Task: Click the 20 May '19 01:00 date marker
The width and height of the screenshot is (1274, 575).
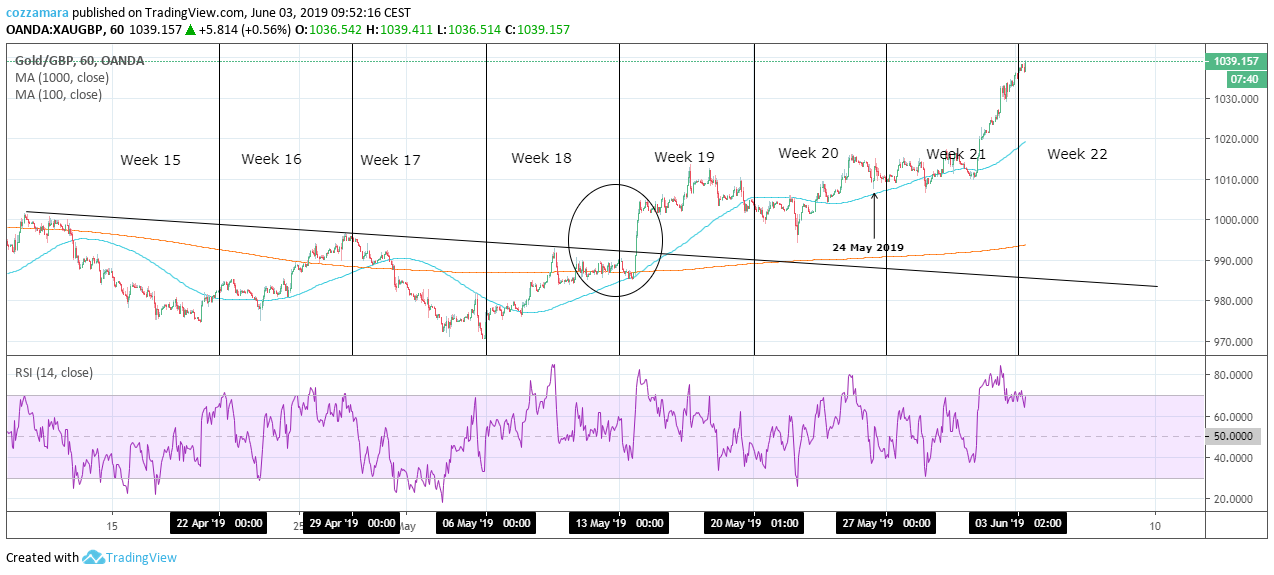Action: point(754,523)
